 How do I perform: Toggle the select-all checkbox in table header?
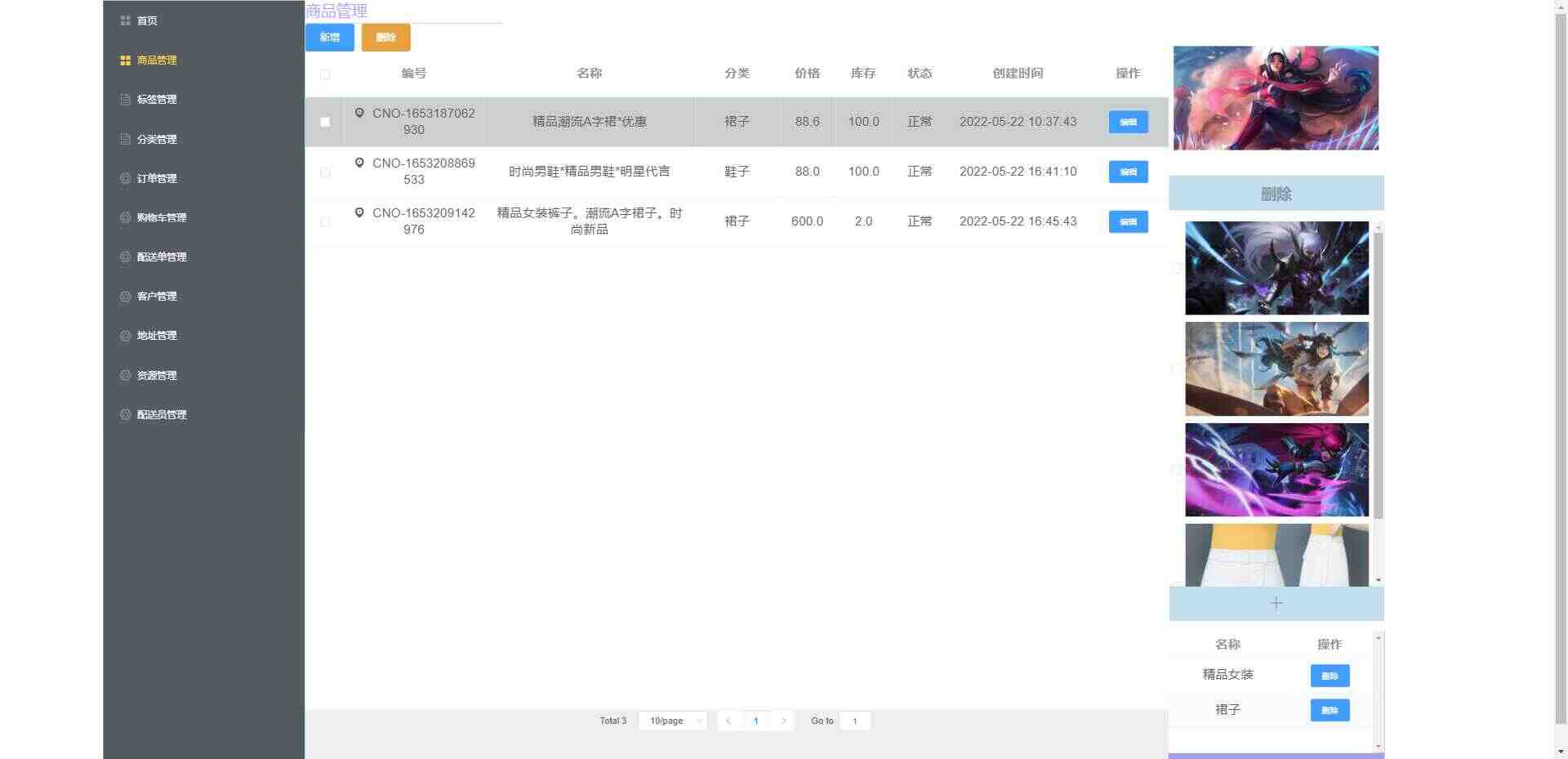(325, 74)
